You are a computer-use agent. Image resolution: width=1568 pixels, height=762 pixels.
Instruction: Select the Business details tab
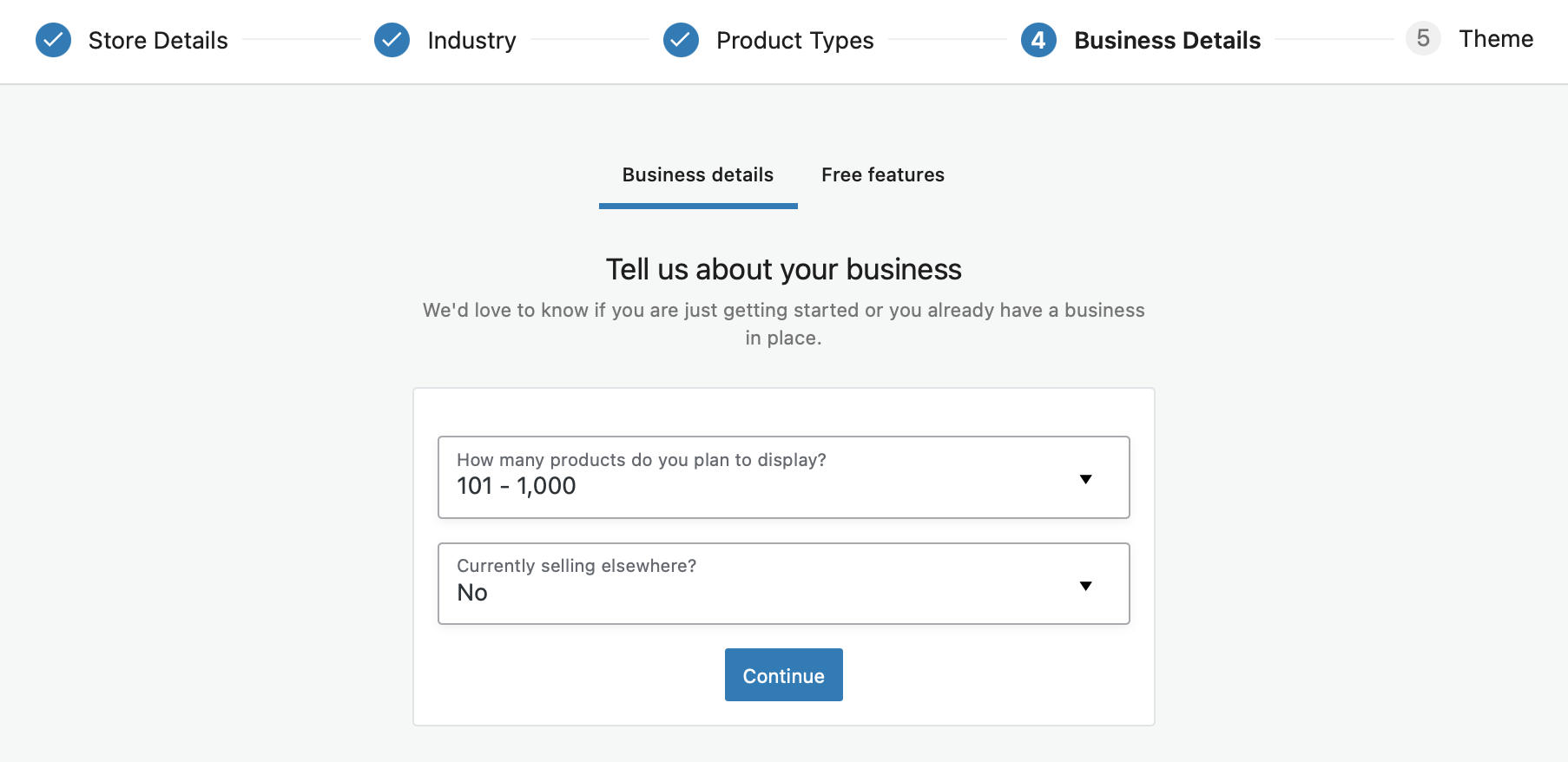point(698,174)
